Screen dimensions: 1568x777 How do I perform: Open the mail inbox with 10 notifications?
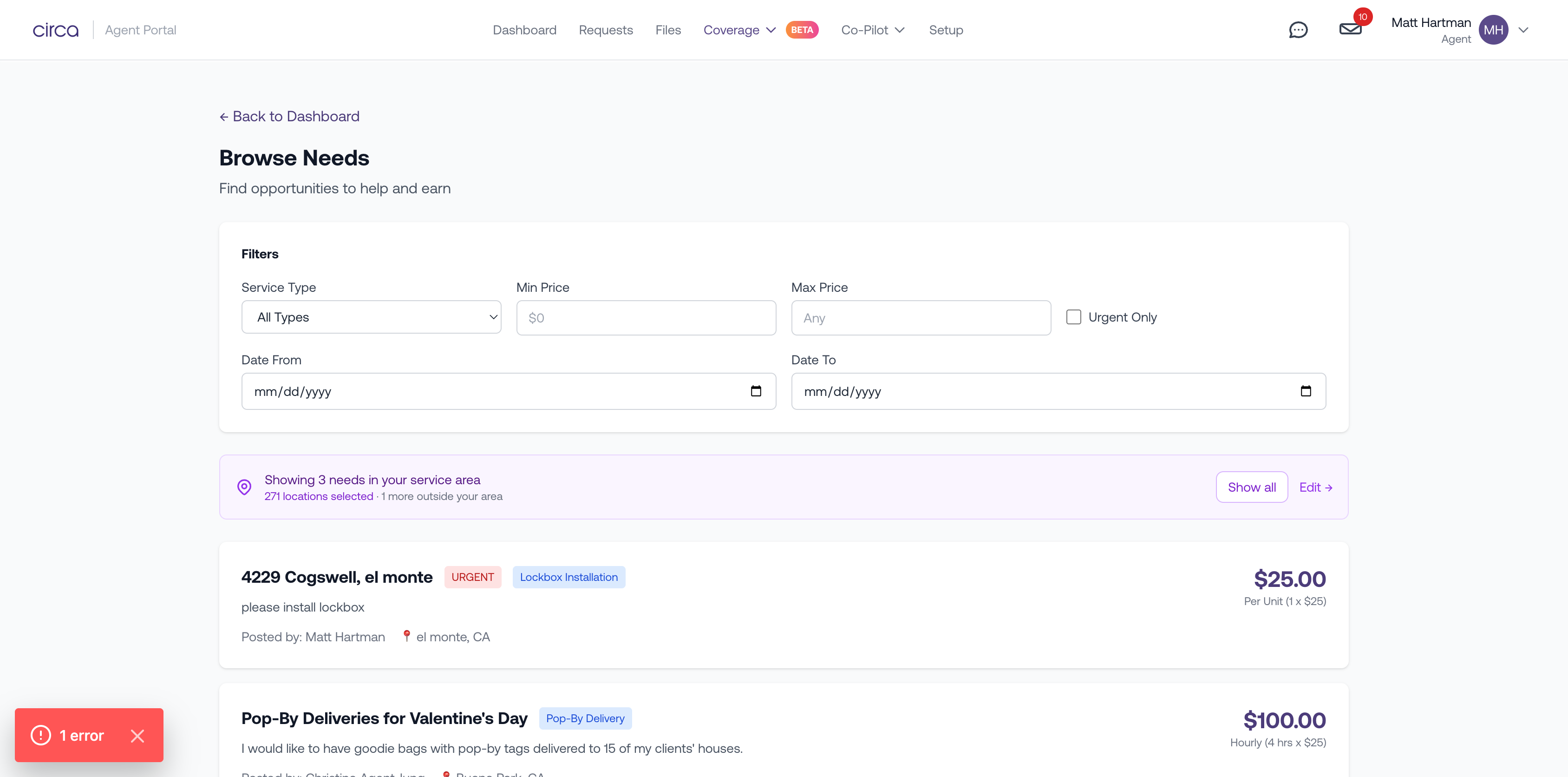tap(1350, 29)
